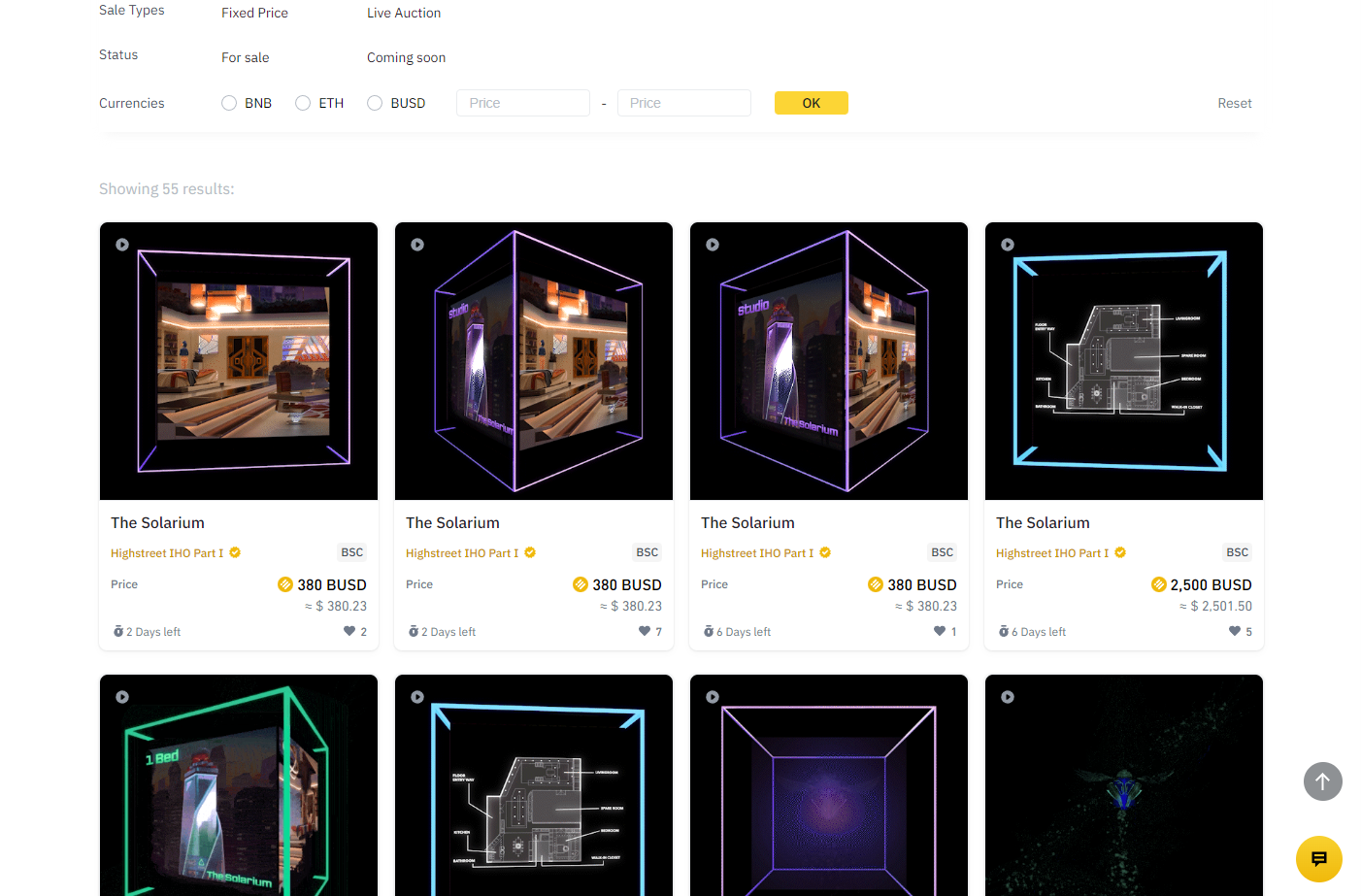Click The Solarium title on 2-likes card
The width and height of the screenshot is (1361, 896).
157,522
